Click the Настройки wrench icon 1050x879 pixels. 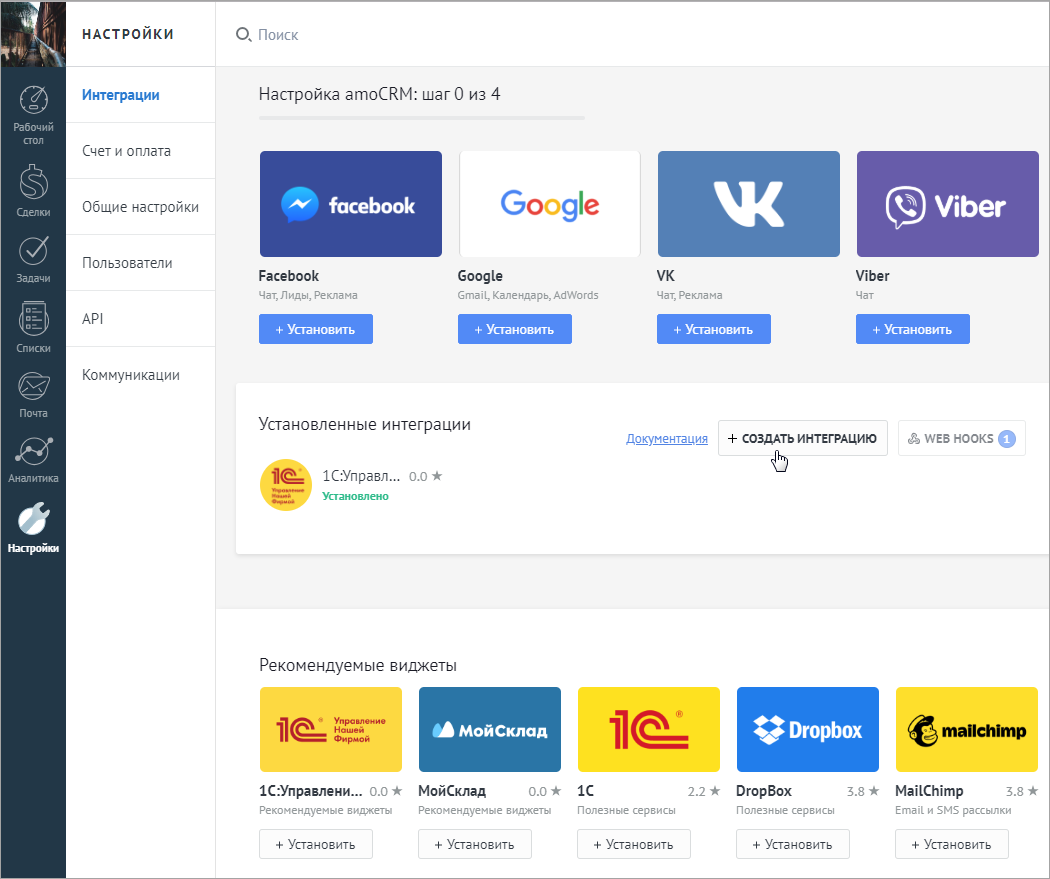coord(34,519)
